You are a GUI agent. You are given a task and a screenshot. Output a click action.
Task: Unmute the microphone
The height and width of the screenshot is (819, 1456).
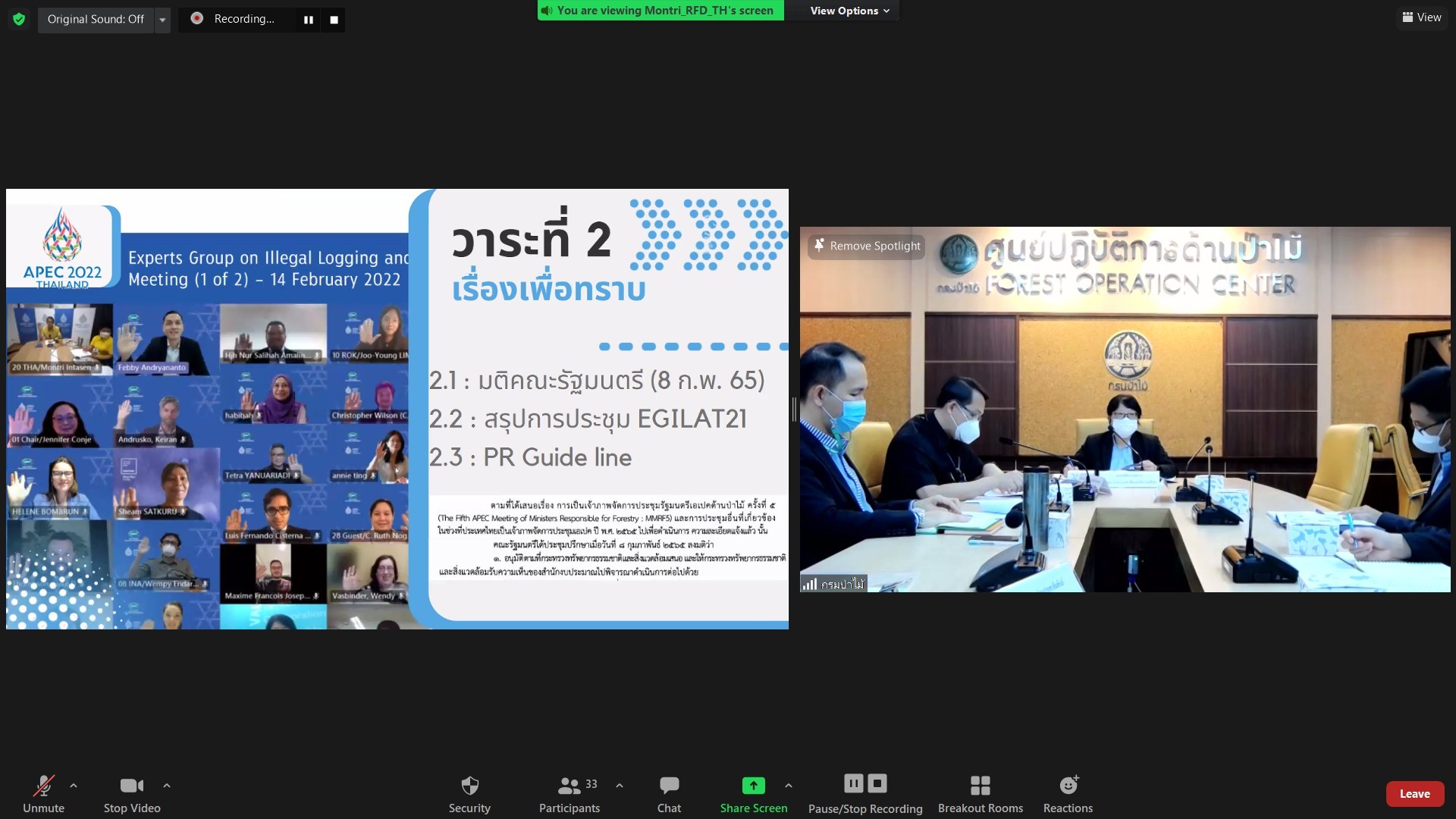pyautogui.click(x=43, y=793)
